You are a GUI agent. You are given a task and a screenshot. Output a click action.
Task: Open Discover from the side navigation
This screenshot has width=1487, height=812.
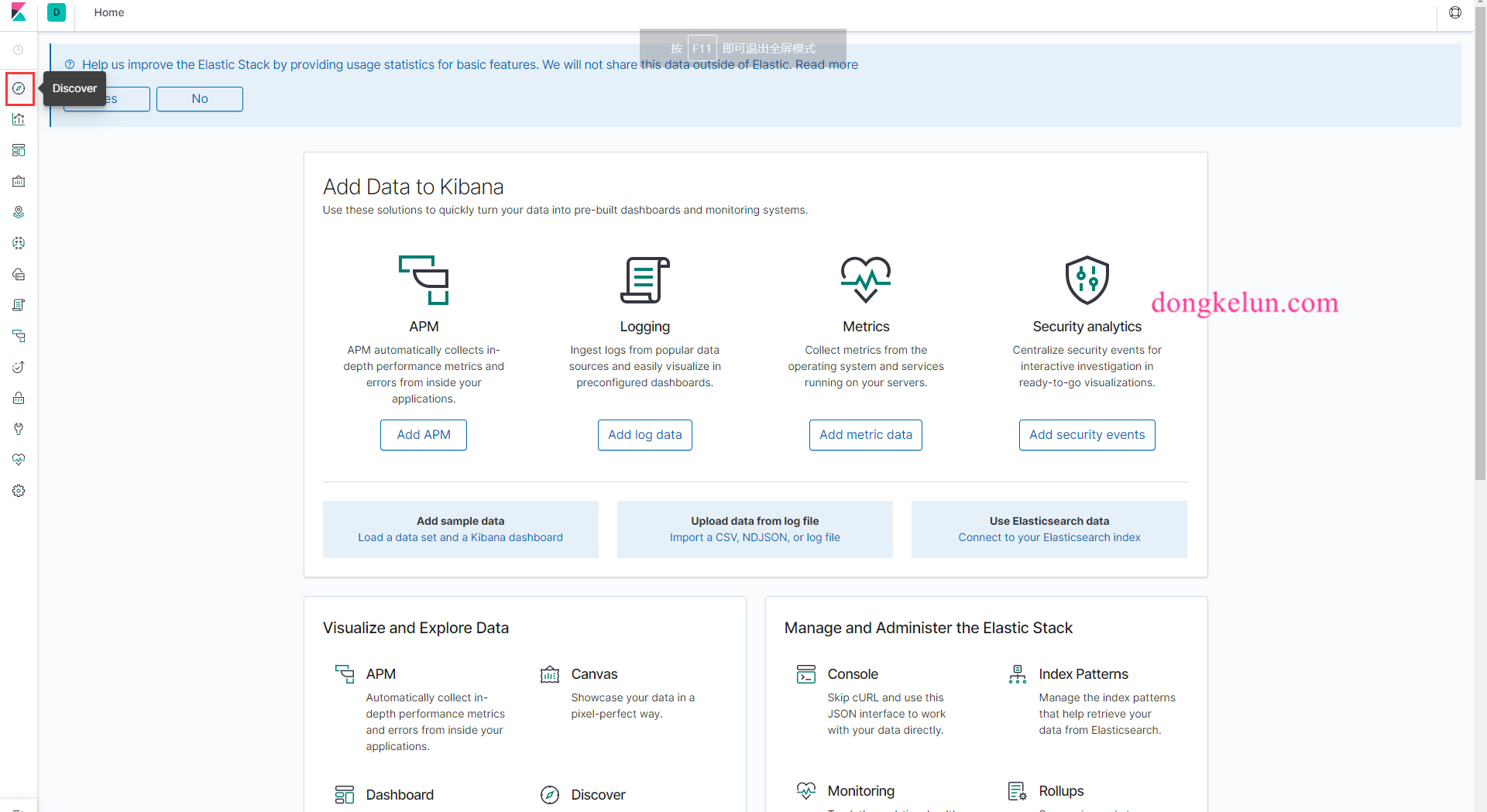coord(19,88)
